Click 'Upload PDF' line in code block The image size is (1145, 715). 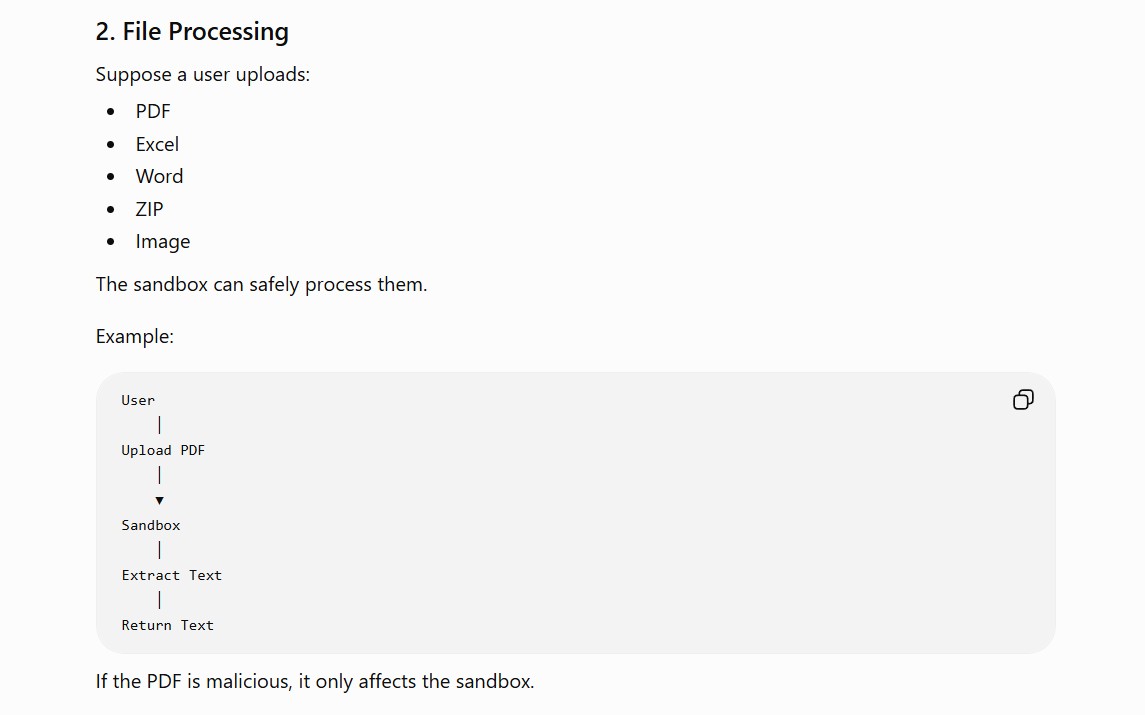pos(163,450)
